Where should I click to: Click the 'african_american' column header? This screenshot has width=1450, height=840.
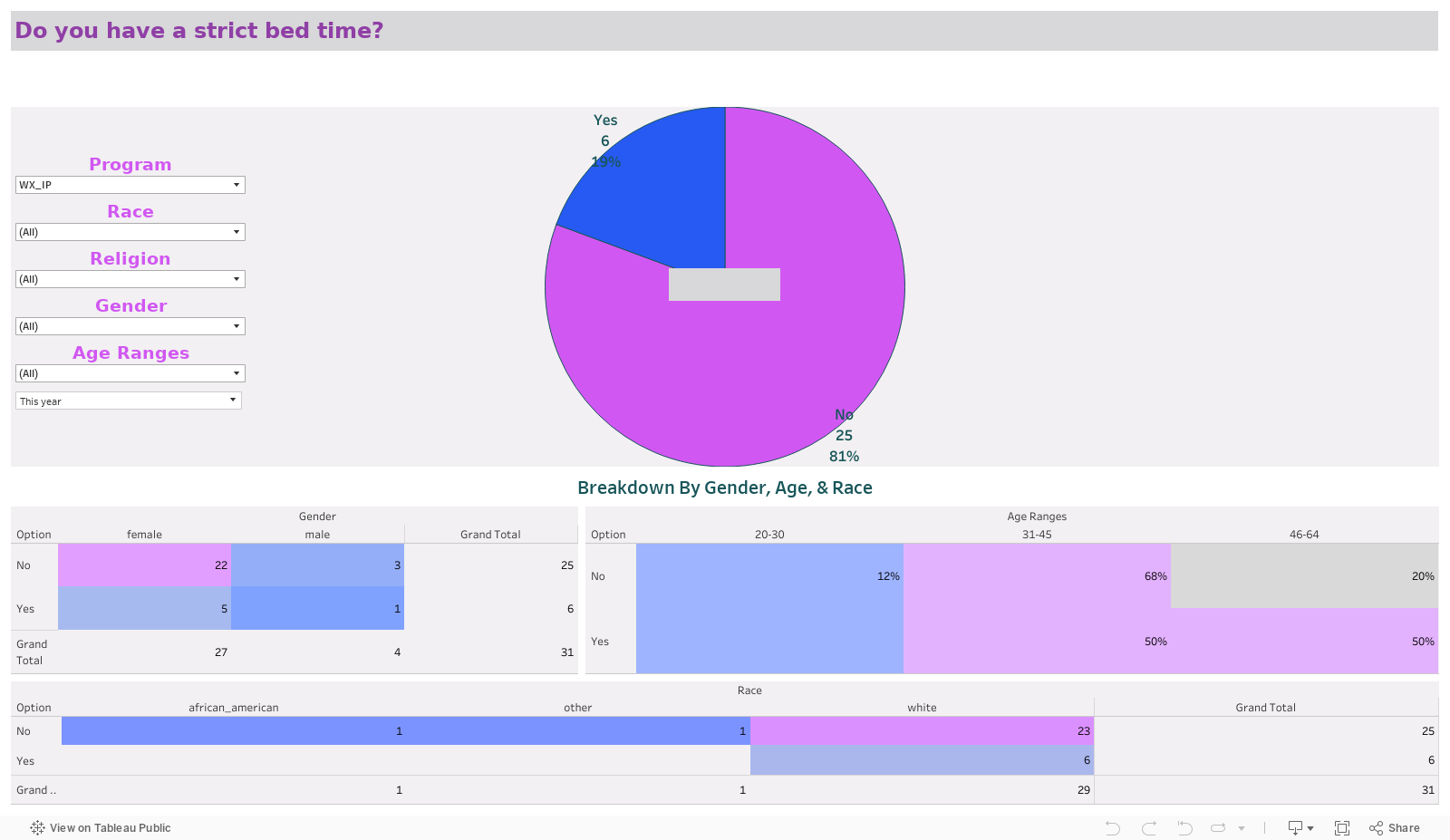tap(233, 708)
